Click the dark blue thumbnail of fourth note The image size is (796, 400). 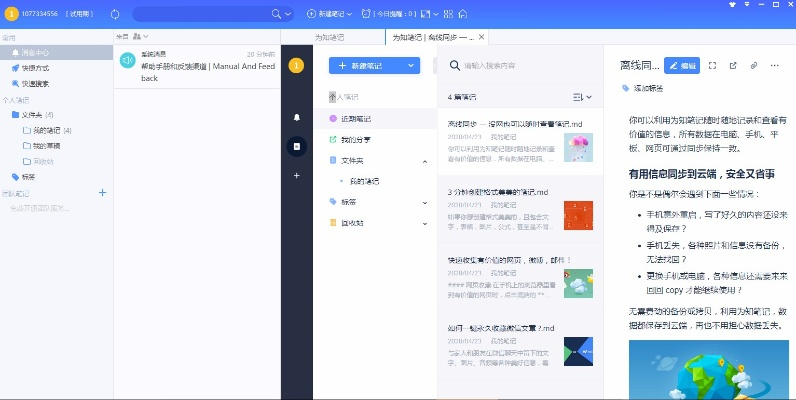point(578,351)
